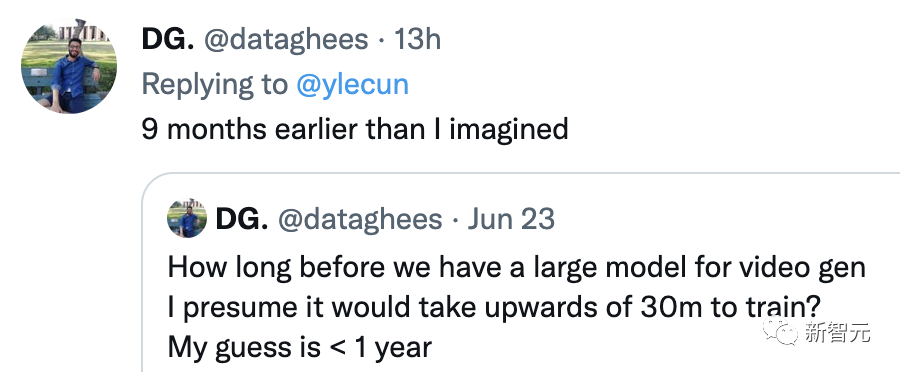Click the WeChat logo watermark
This screenshot has width=900, height=372.
point(780,332)
